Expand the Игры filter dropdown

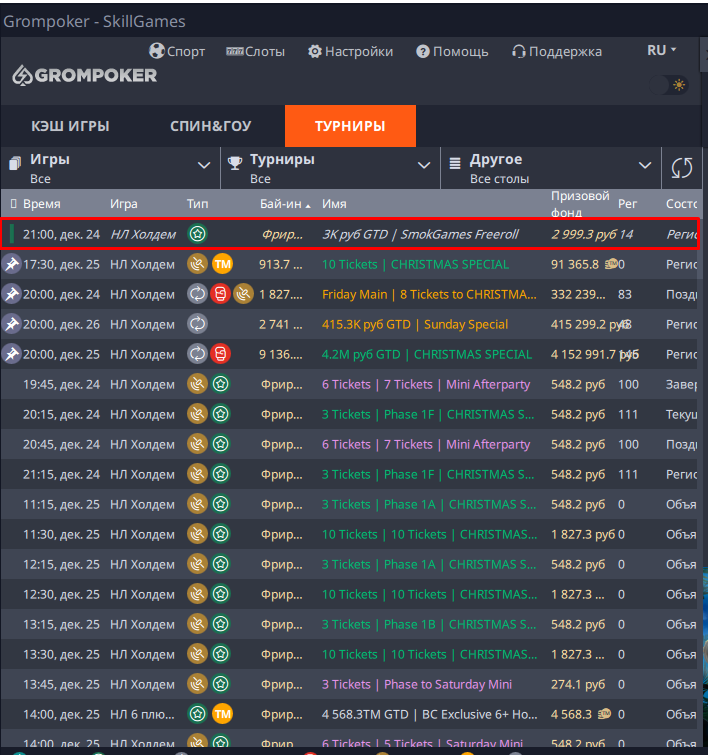pos(110,168)
